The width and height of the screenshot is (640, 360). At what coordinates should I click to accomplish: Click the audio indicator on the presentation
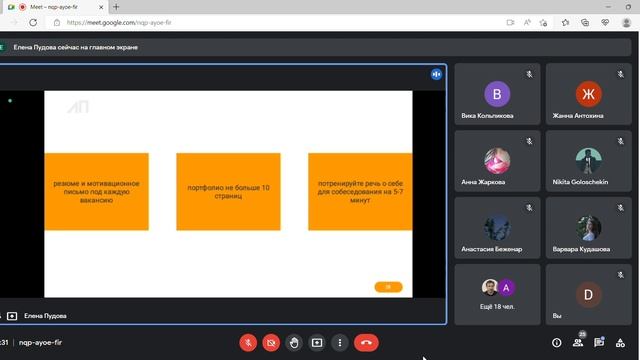click(436, 74)
